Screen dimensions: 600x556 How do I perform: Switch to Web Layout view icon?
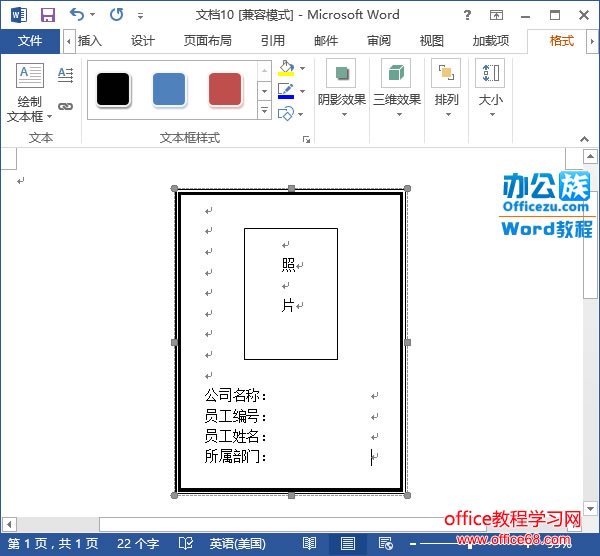tap(385, 543)
